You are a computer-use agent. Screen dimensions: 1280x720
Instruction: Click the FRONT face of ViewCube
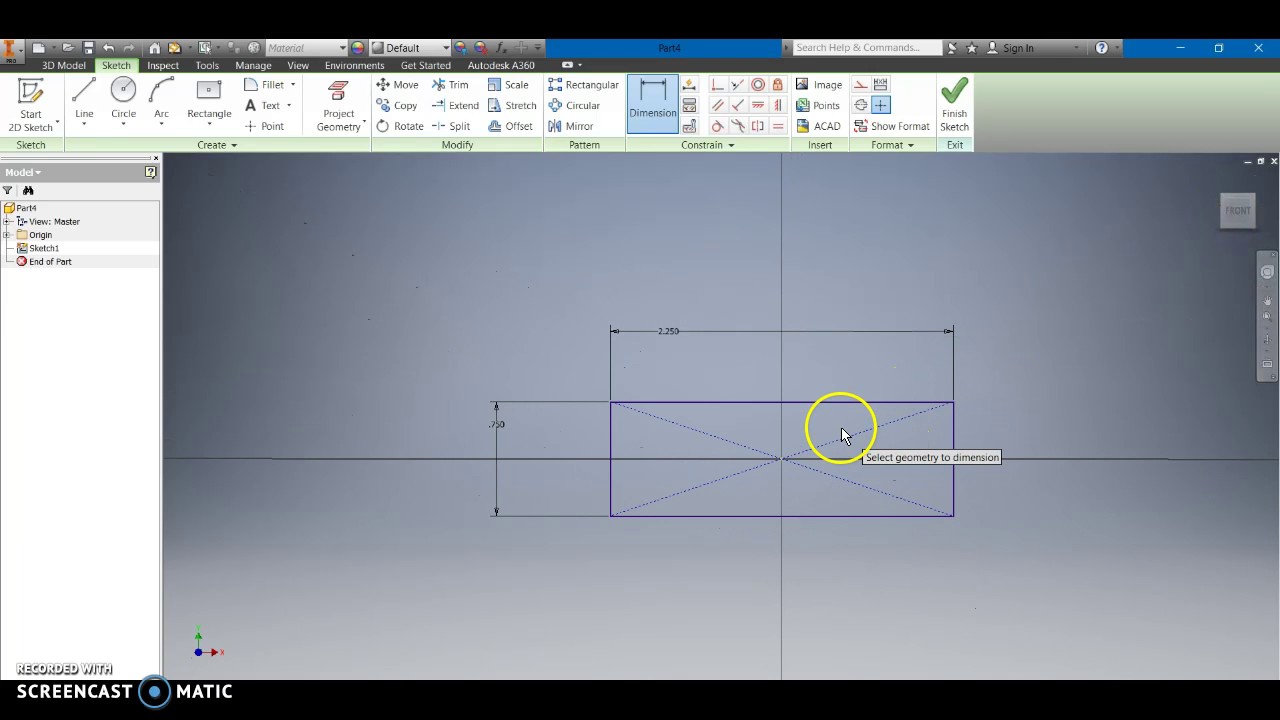[1238, 210]
